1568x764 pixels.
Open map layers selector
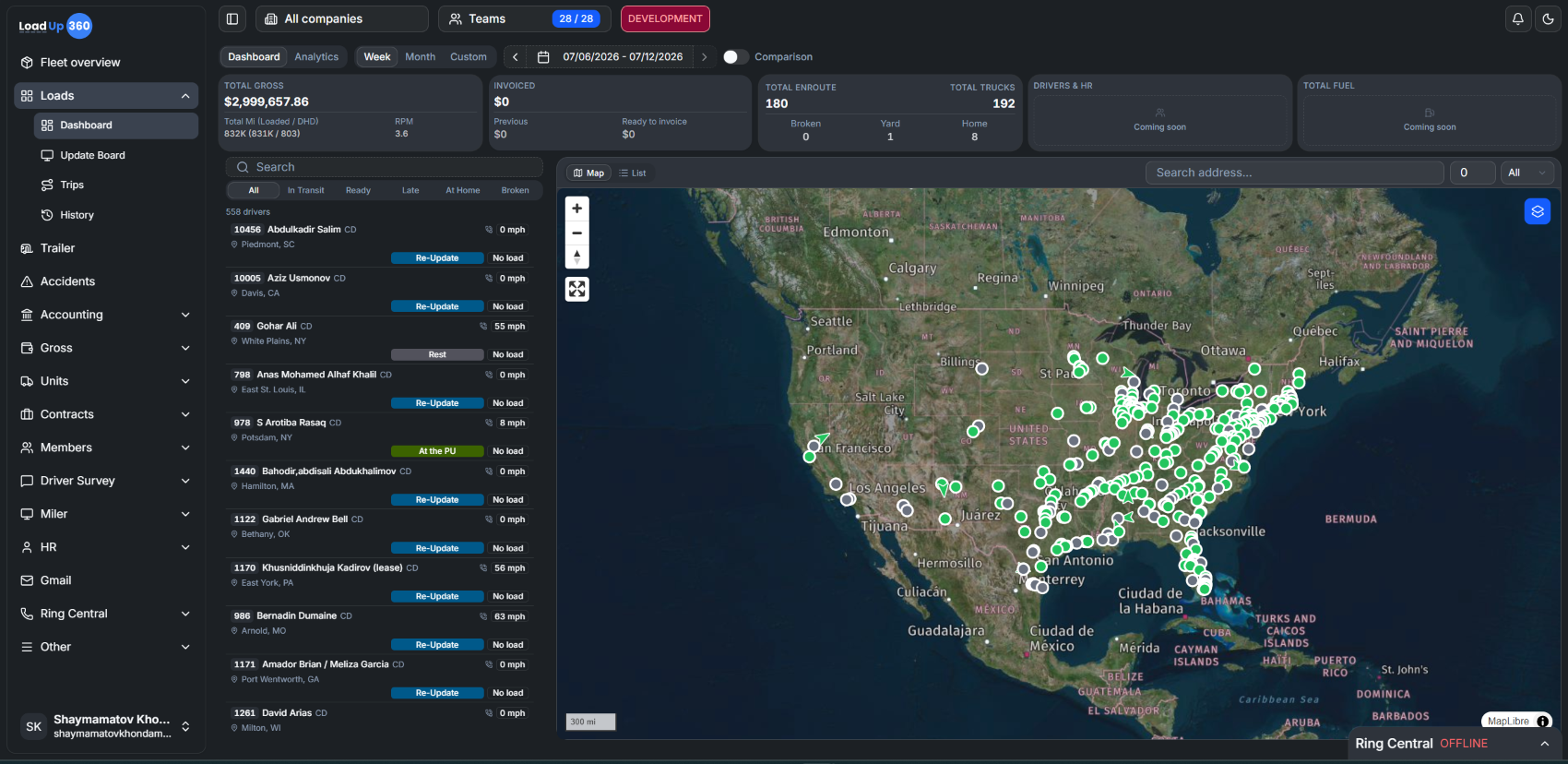coord(1538,211)
